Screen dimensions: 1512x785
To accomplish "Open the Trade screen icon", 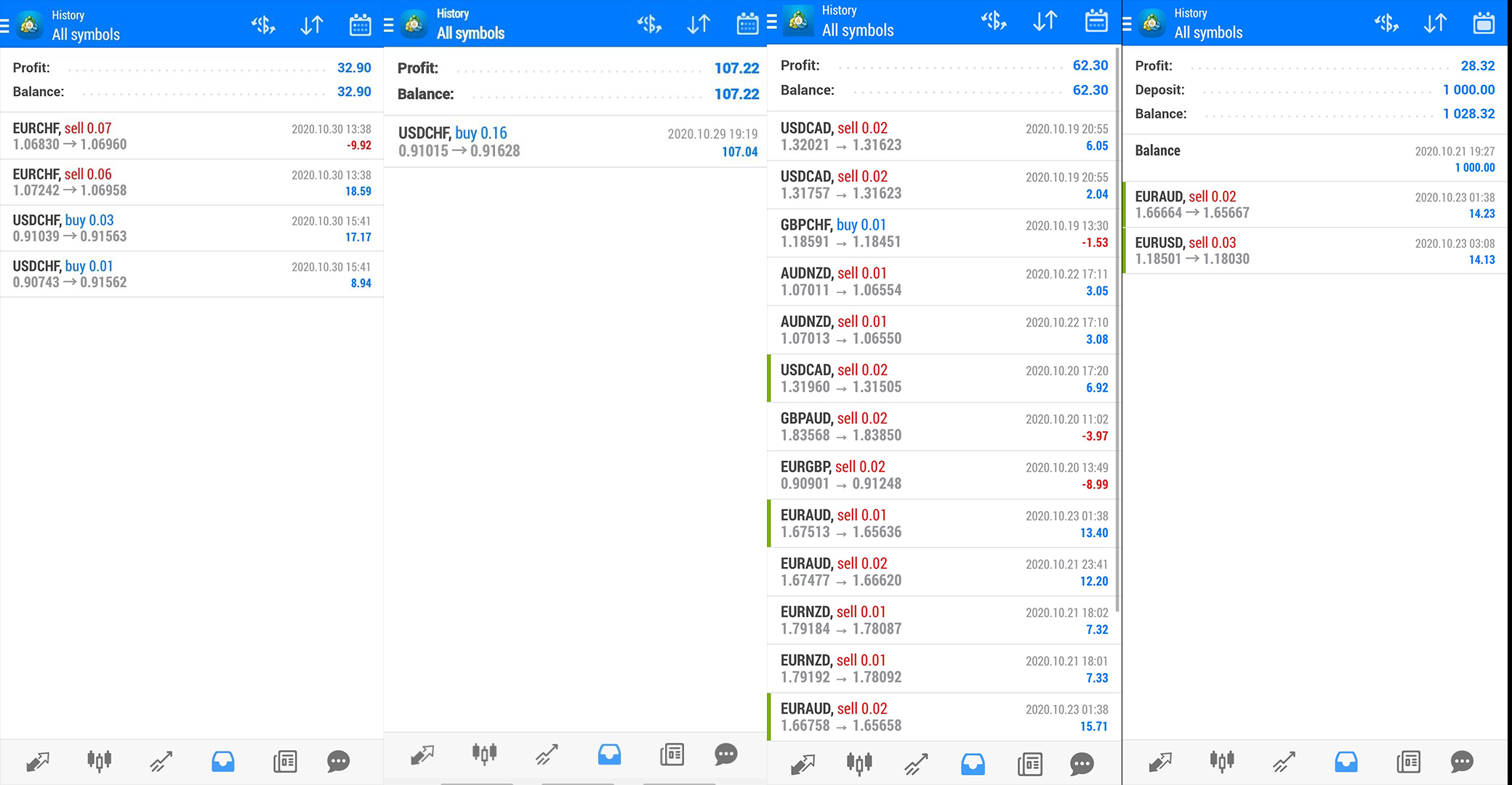I will [160, 762].
